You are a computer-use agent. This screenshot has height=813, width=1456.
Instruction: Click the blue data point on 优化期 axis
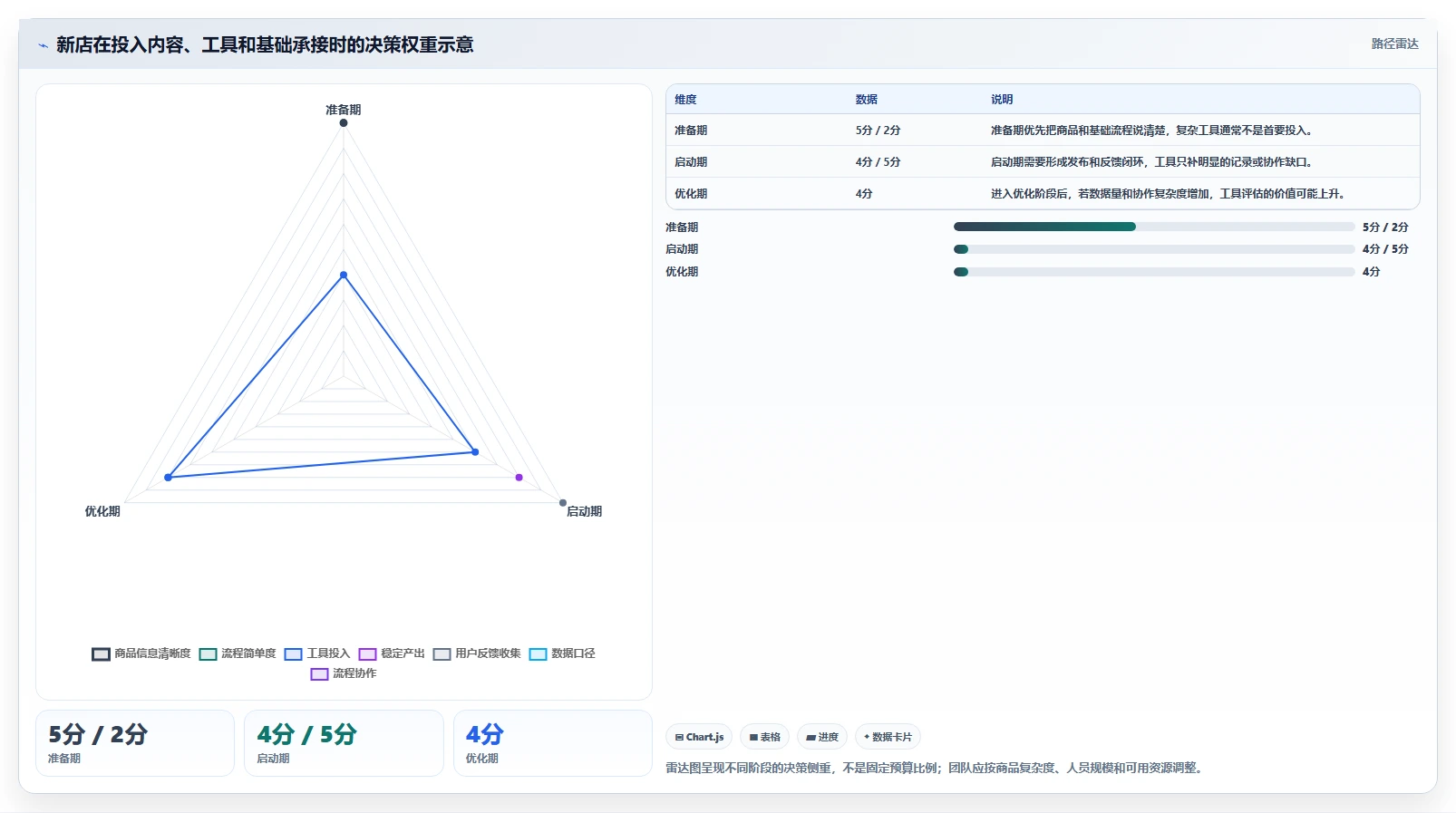pos(168,478)
